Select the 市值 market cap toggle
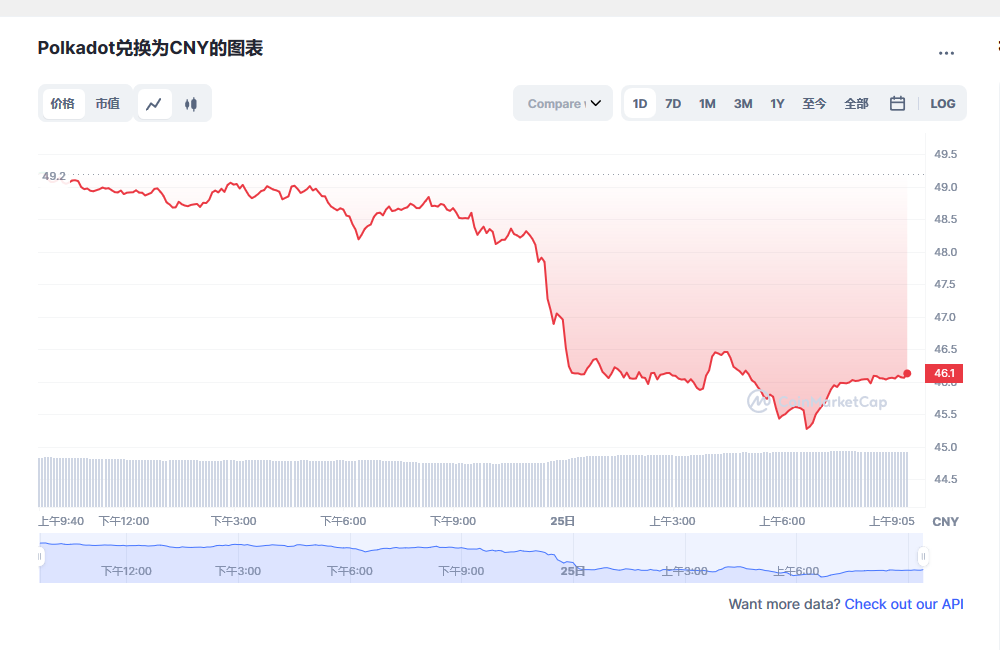Image resolution: width=1000 pixels, height=650 pixels. coord(108,103)
